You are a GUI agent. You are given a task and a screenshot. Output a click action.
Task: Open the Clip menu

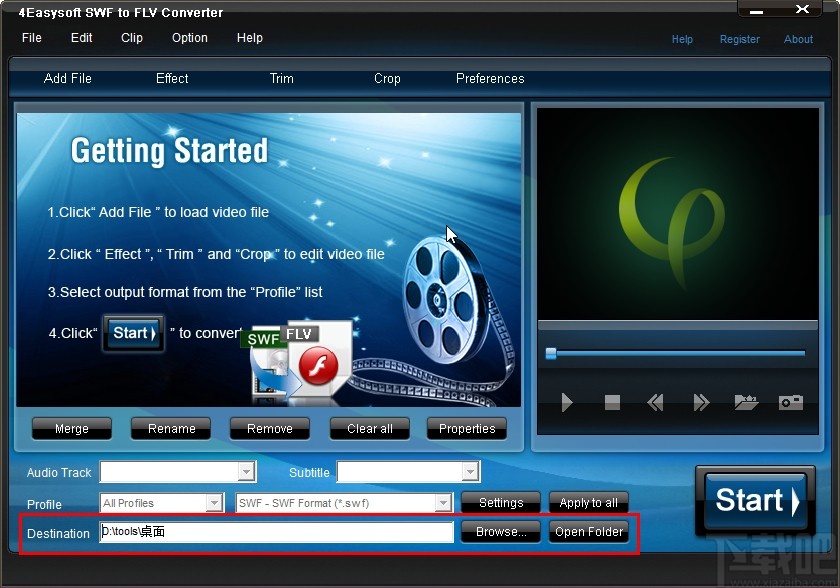131,38
